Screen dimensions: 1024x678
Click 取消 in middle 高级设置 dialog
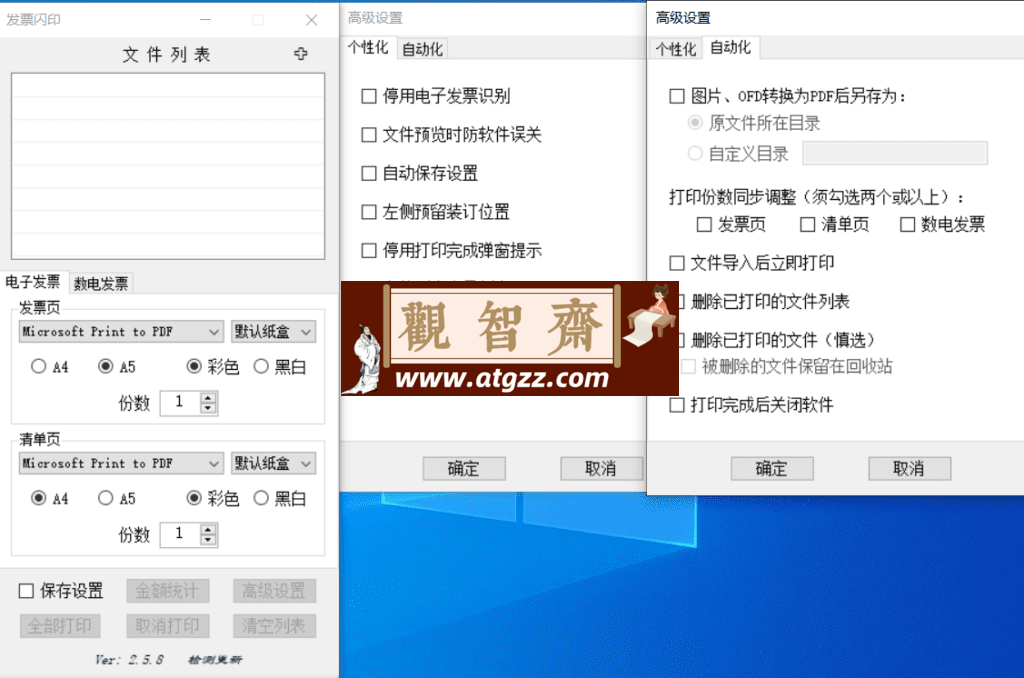point(601,468)
